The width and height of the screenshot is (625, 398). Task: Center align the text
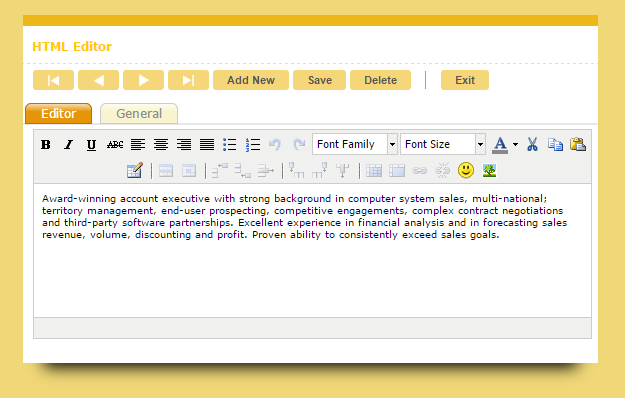161,144
